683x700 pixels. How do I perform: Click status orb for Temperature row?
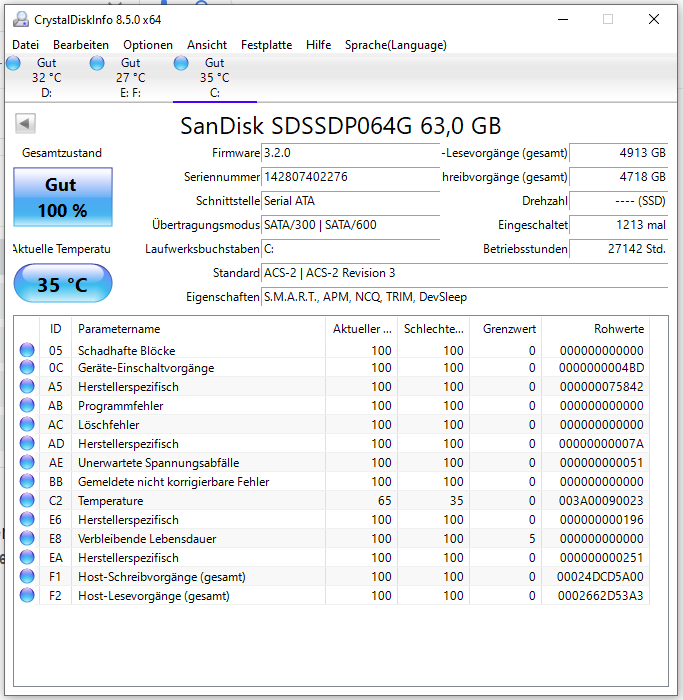tap(27, 500)
